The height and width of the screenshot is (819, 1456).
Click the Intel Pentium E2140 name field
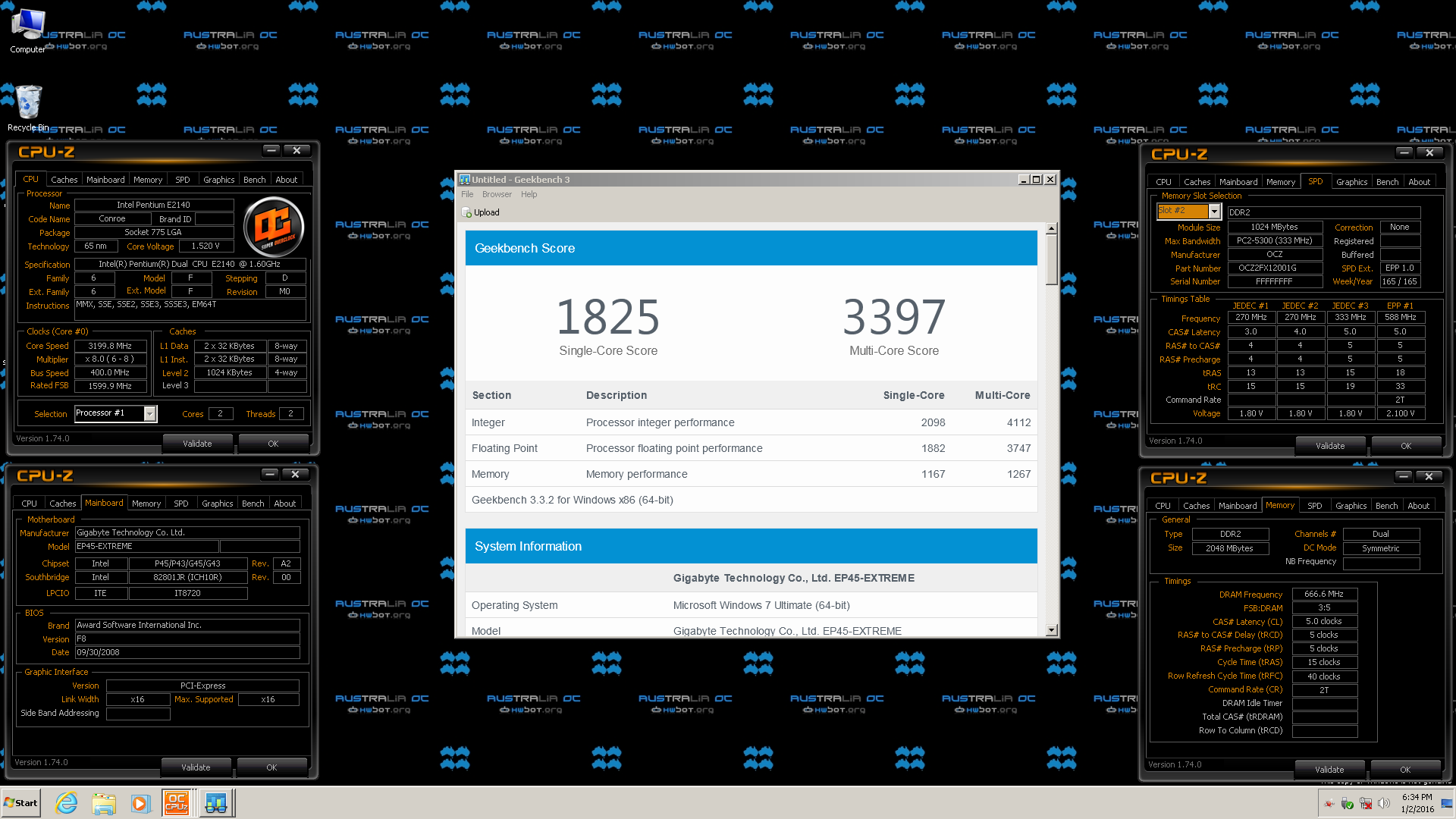click(x=153, y=205)
